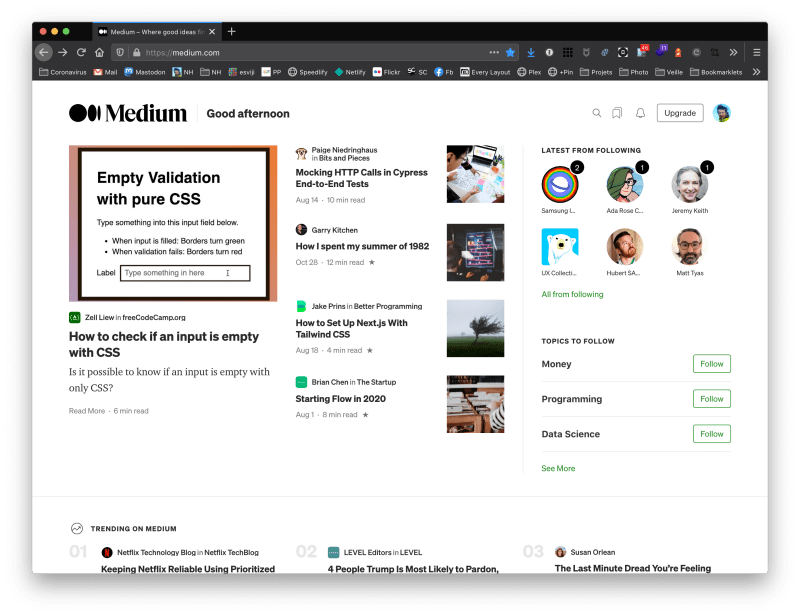The image size is (800, 616).
Task: Open Medium search magnifier icon
Action: click(x=596, y=113)
